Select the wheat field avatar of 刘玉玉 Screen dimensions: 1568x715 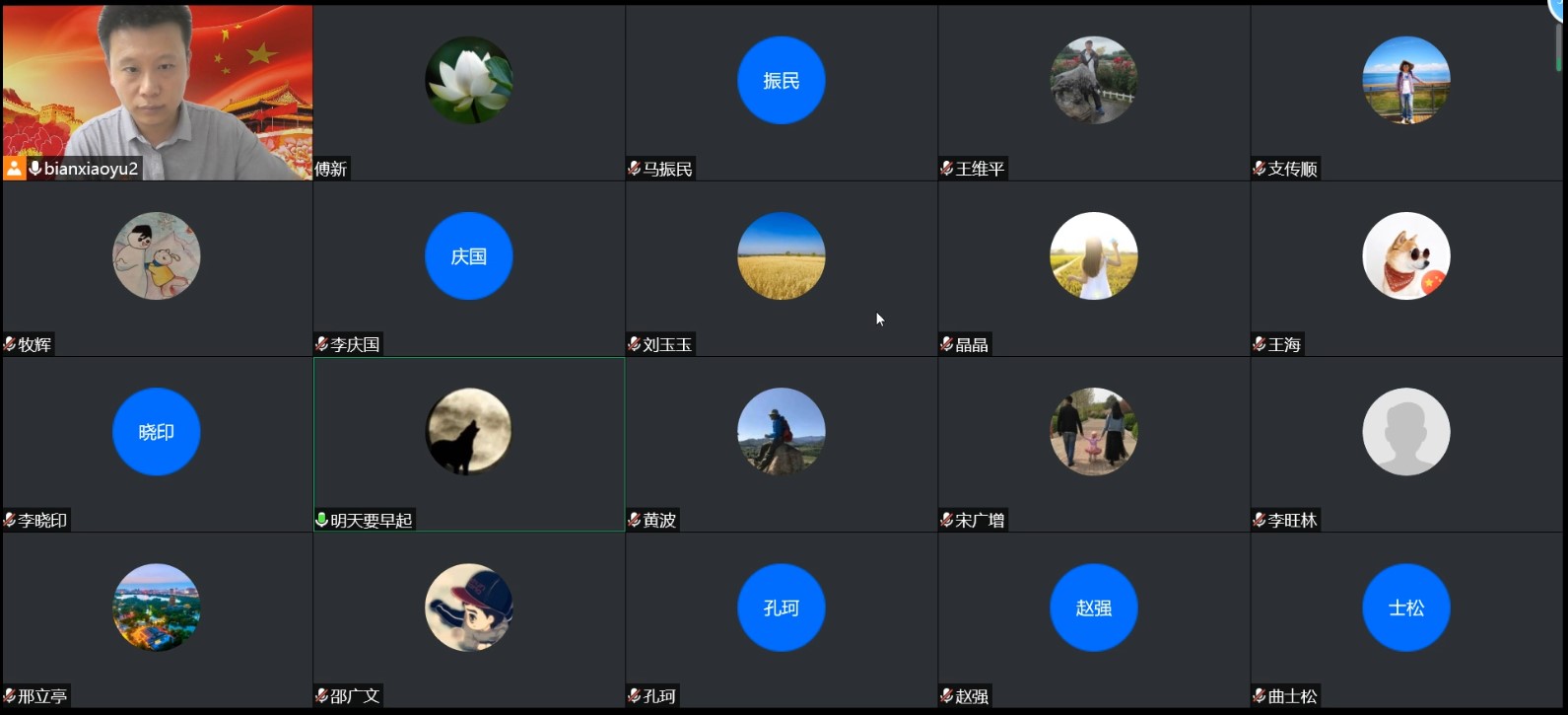pyautogui.click(x=781, y=255)
